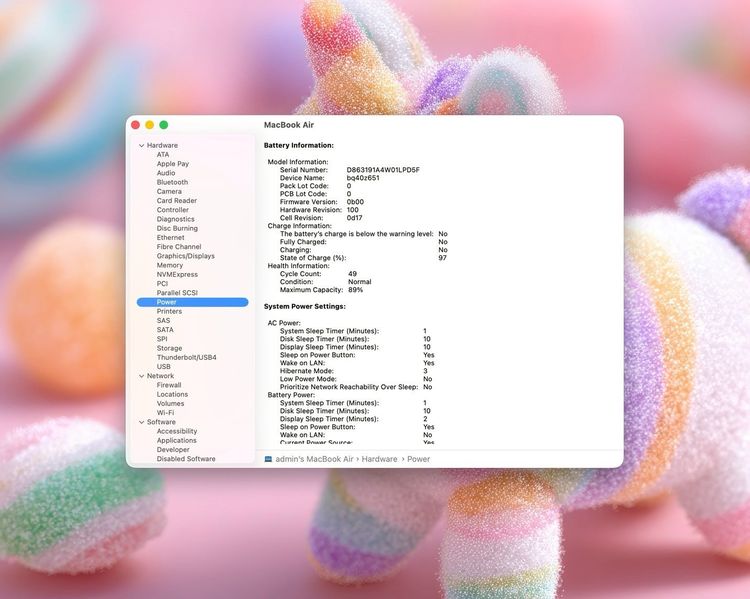This screenshot has height=599, width=750.
Task: Select Disabled Software in sidebar
Action: (186, 459)
